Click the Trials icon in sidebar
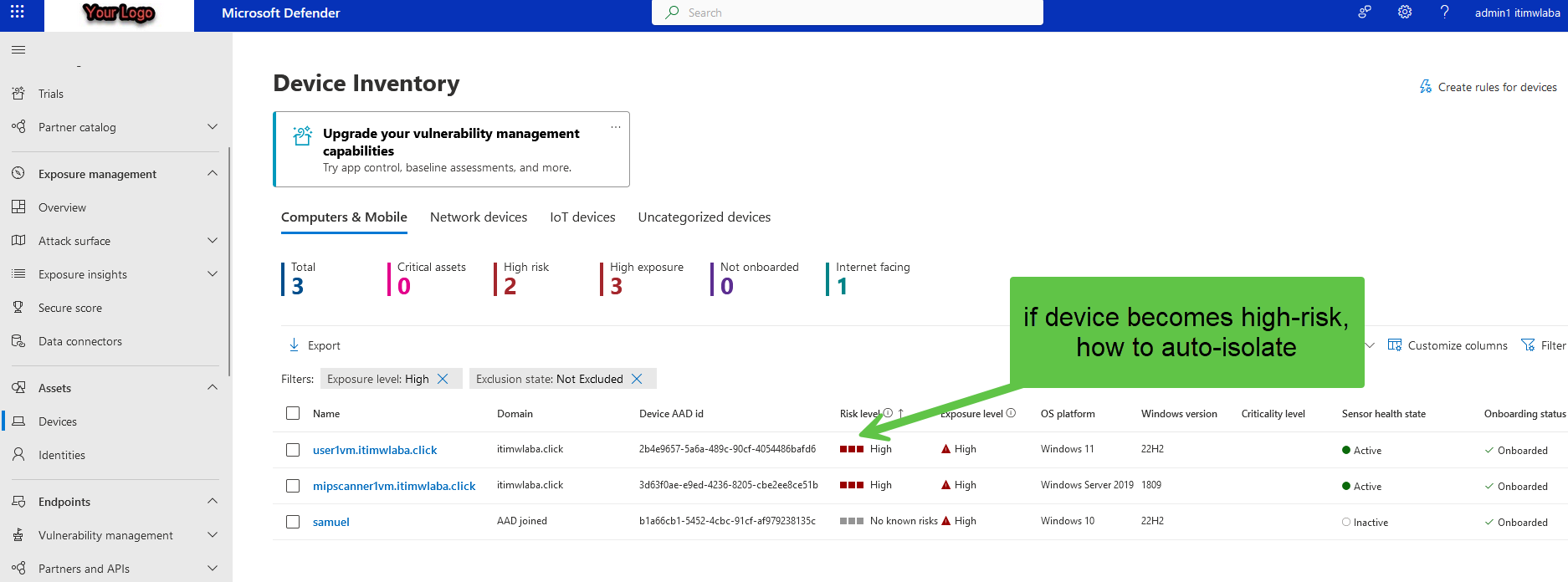 click(x=18, y=94)
